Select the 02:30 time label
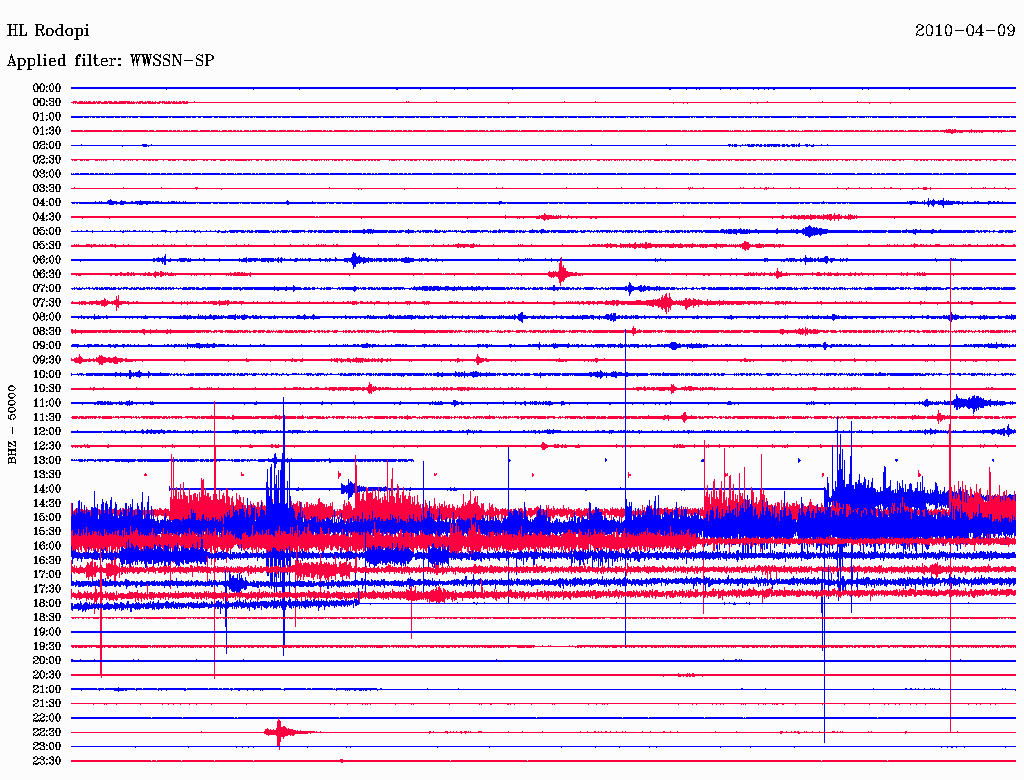The width and height of the screenshot is (1024, 780). [47, 160]
